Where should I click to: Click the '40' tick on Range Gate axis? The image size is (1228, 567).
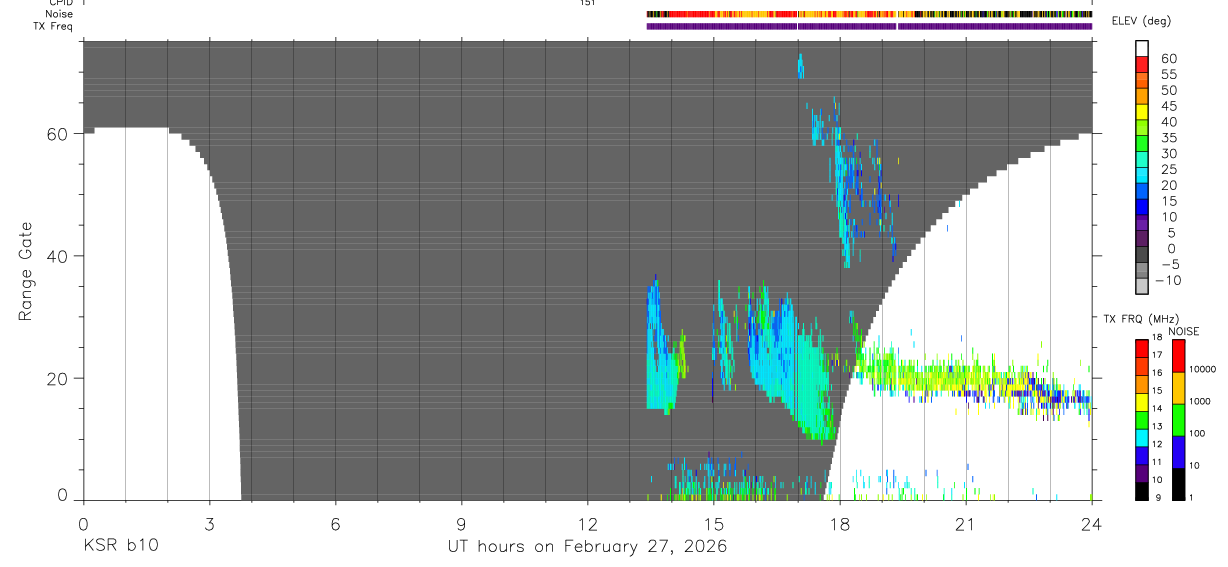click(59, 256)
